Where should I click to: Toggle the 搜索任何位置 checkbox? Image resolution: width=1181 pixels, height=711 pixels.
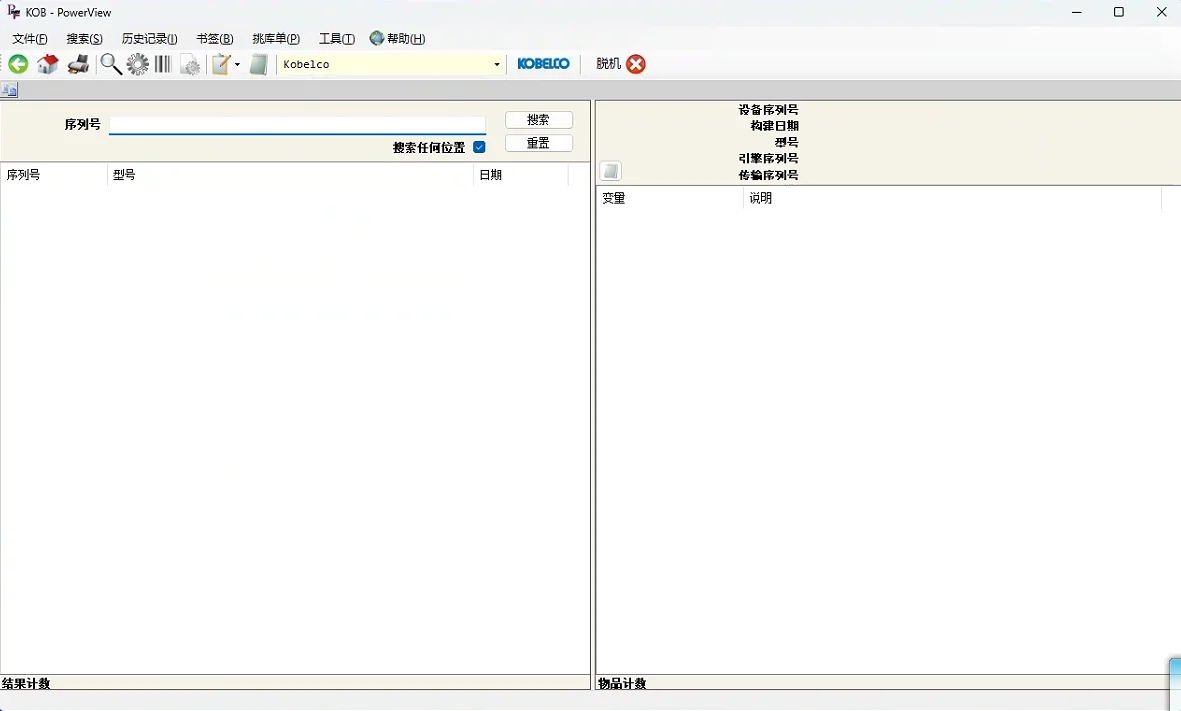tap(479, 148)
